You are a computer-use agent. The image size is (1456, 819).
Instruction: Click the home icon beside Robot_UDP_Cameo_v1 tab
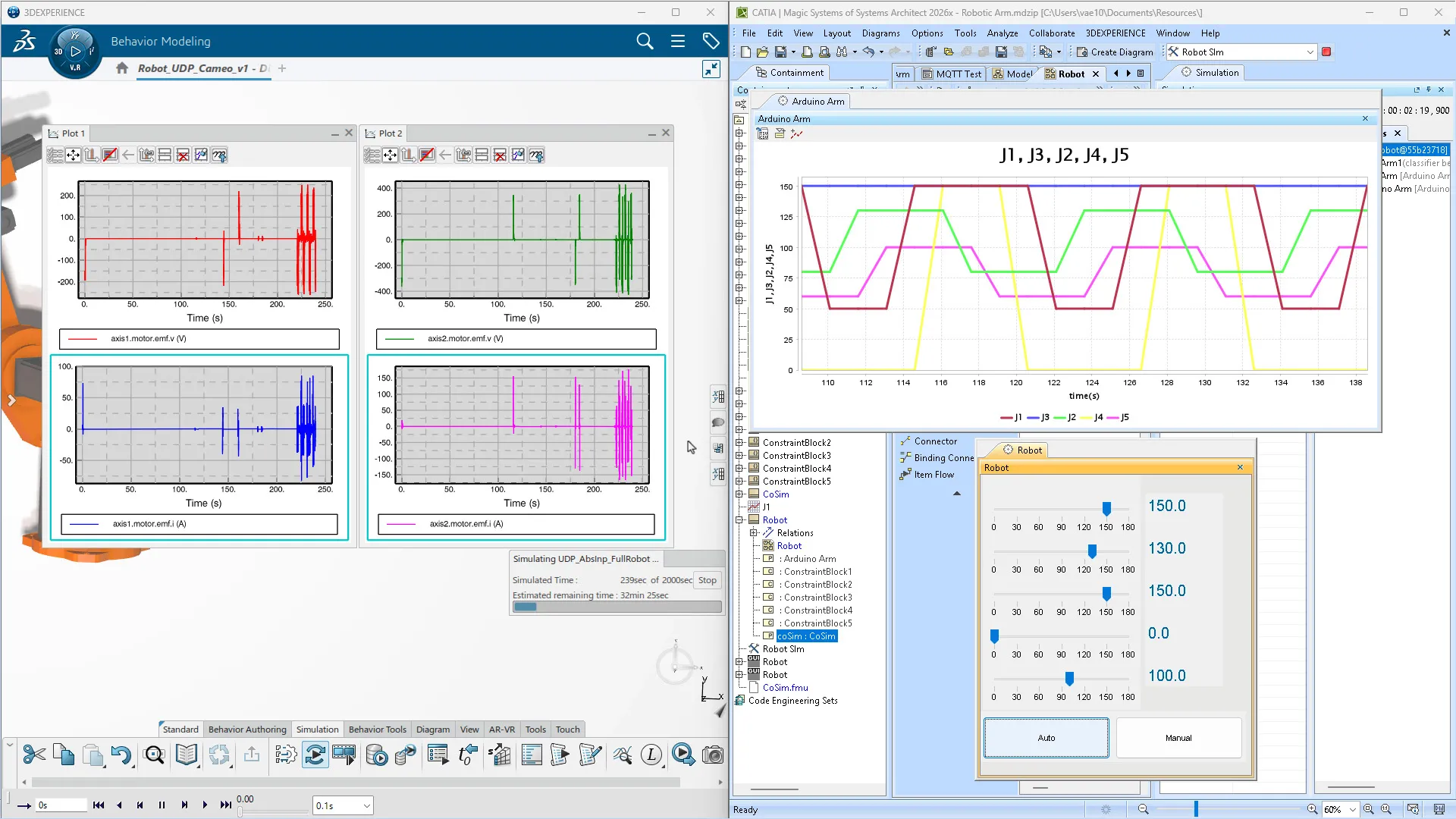(x=122, y=68)
